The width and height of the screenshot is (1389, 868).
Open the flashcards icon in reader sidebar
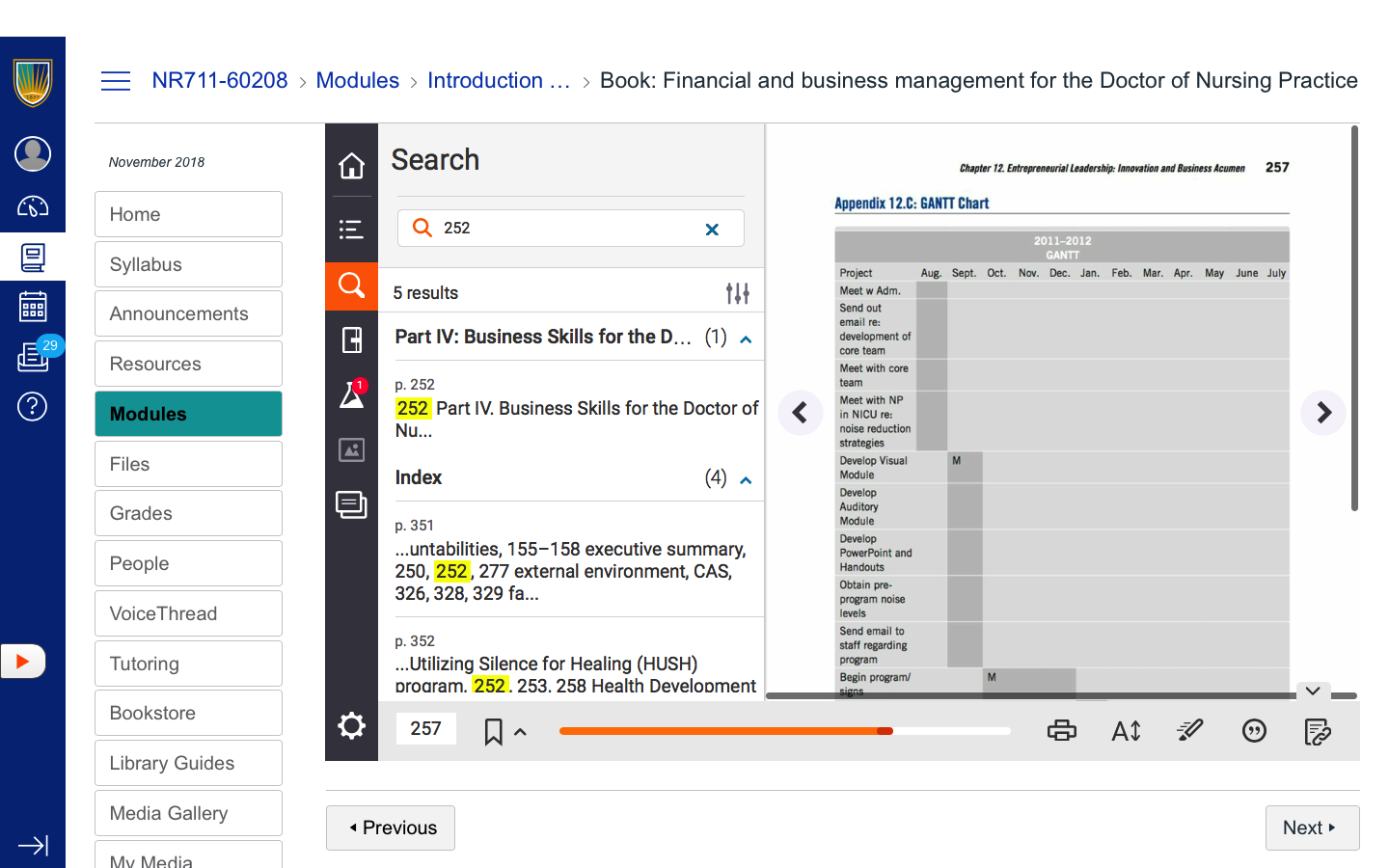click(351, 339)
